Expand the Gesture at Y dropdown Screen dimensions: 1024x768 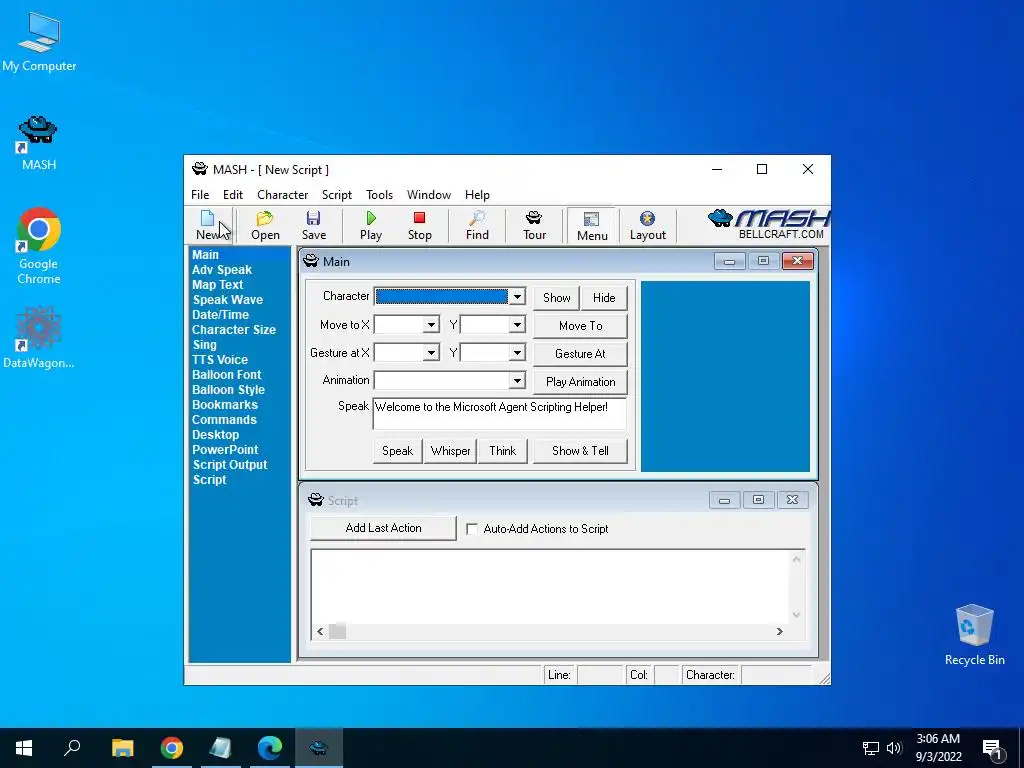point(517,353)
